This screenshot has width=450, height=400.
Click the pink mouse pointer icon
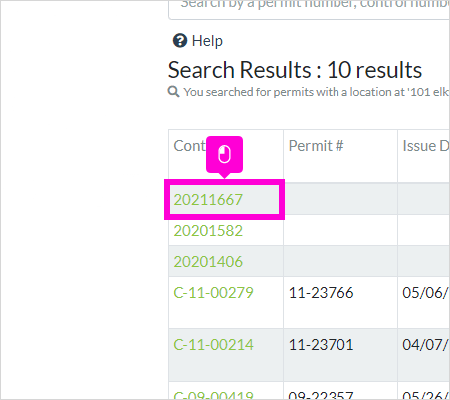click(x=224, y=154)
